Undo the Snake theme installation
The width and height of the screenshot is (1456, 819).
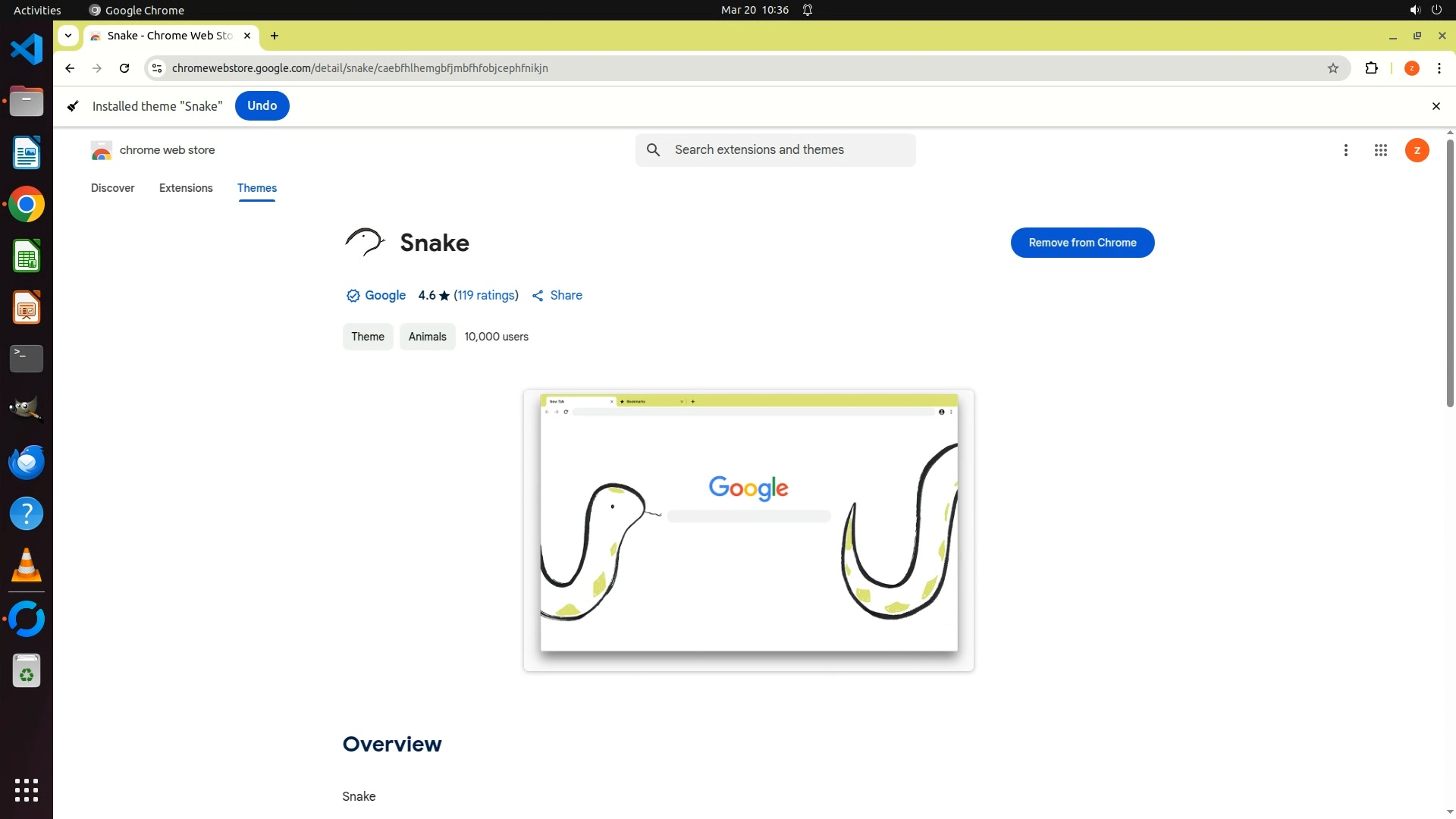point(262,106)
